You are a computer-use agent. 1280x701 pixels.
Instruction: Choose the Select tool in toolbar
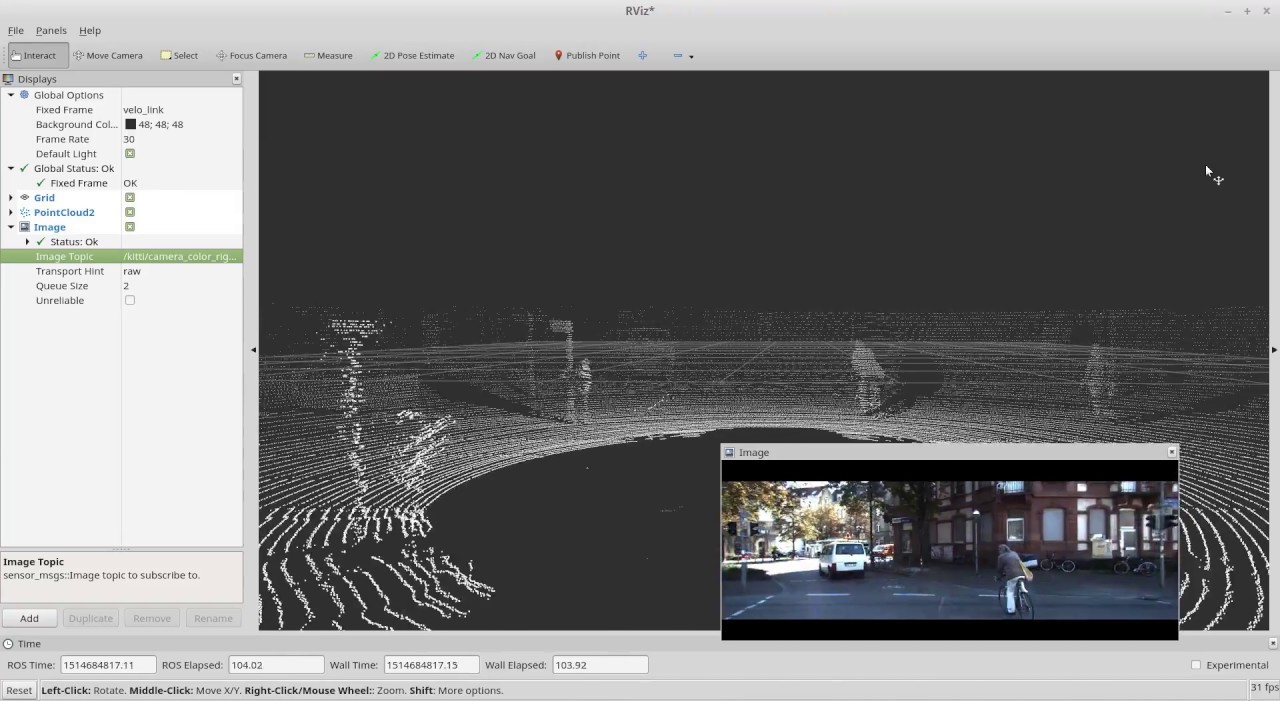tap(179, 56)
